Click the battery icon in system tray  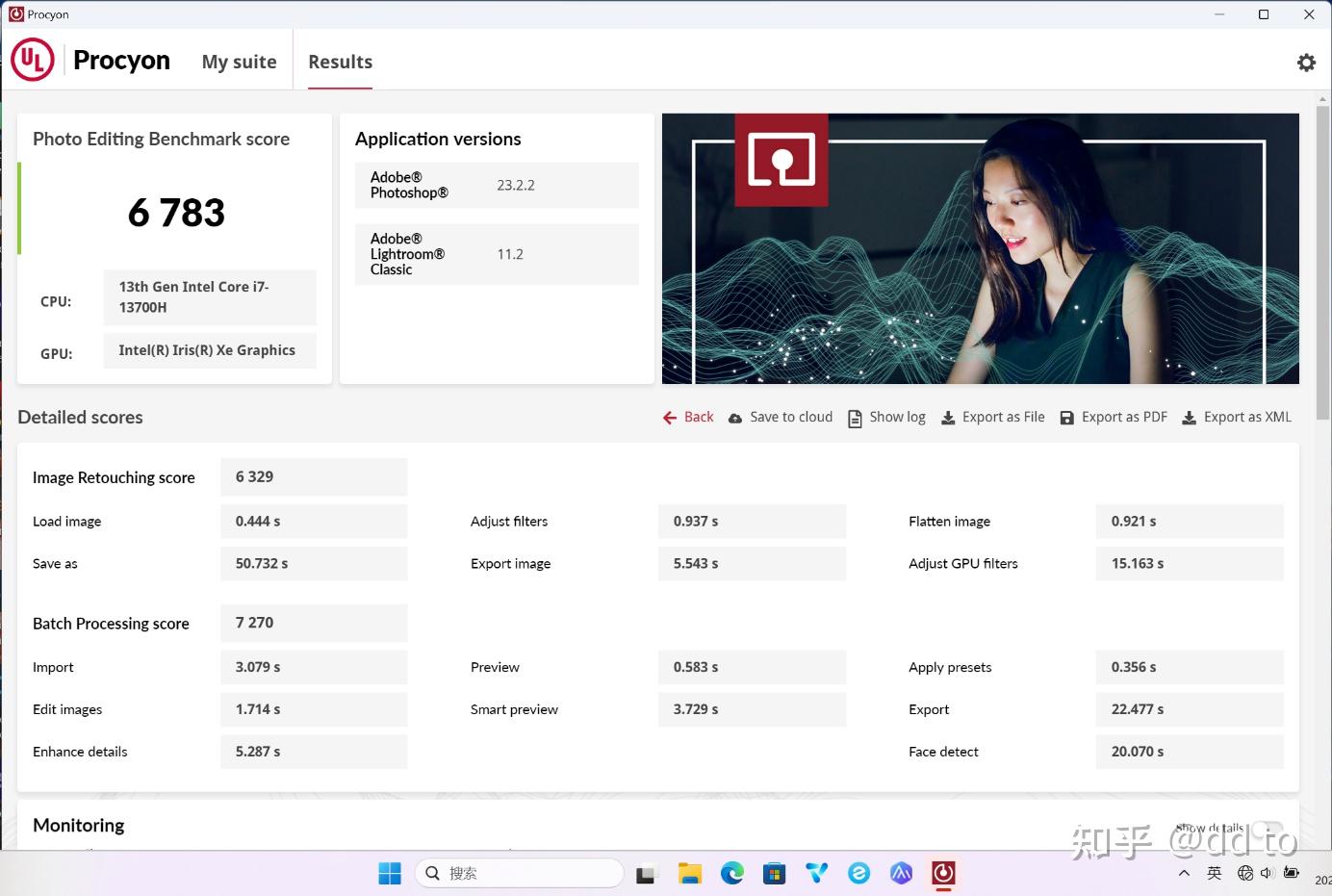[x=1292, y=873]
